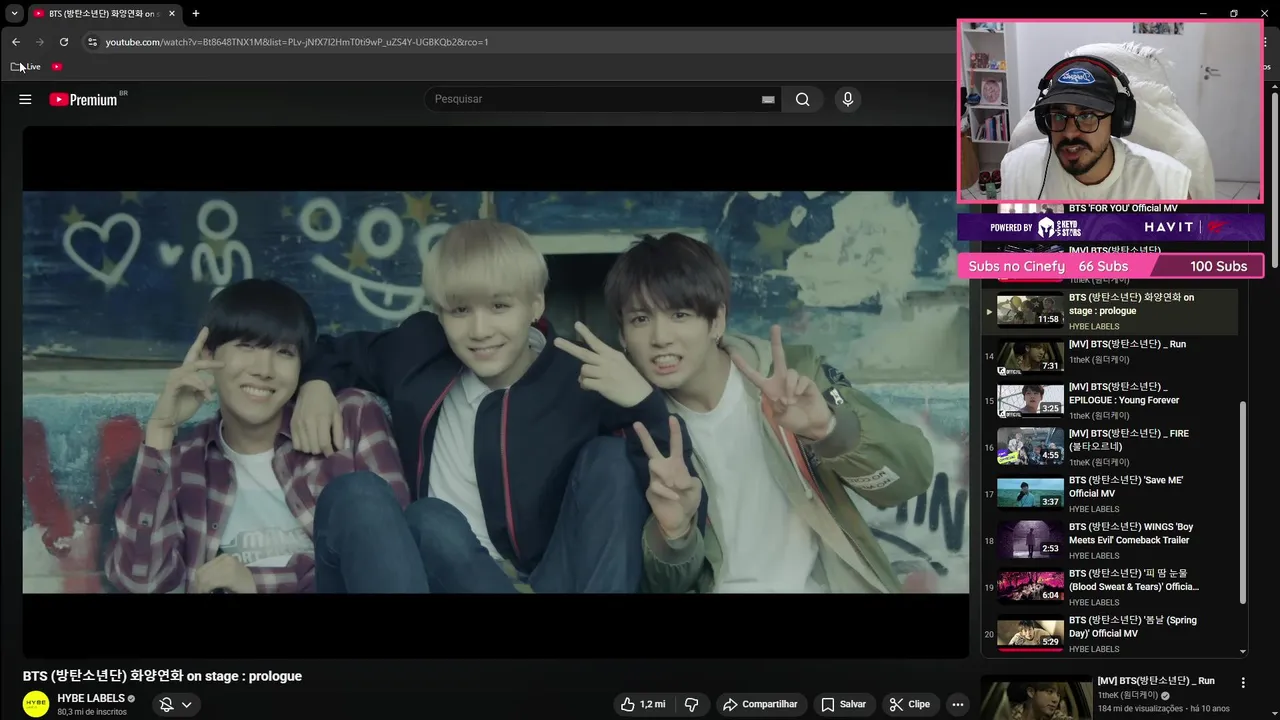Click the Subs no Cinefy goal bar
This screenshot has height=720, width=1280.
1110,266
